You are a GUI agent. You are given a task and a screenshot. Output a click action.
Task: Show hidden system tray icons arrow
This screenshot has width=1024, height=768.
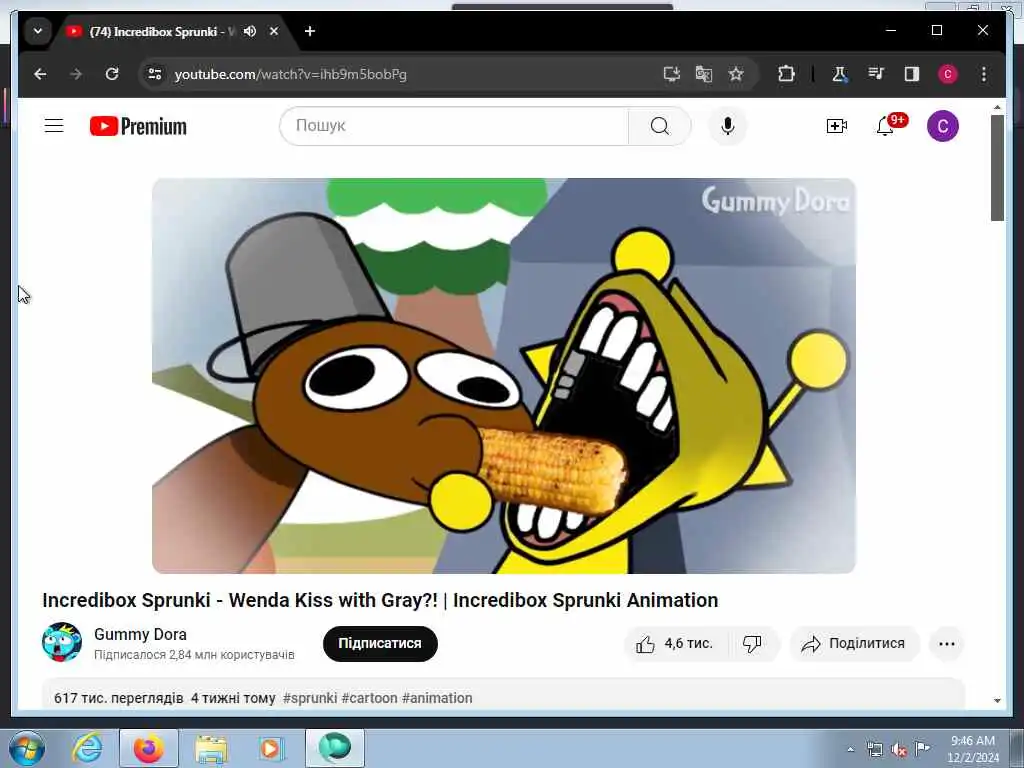850,750
